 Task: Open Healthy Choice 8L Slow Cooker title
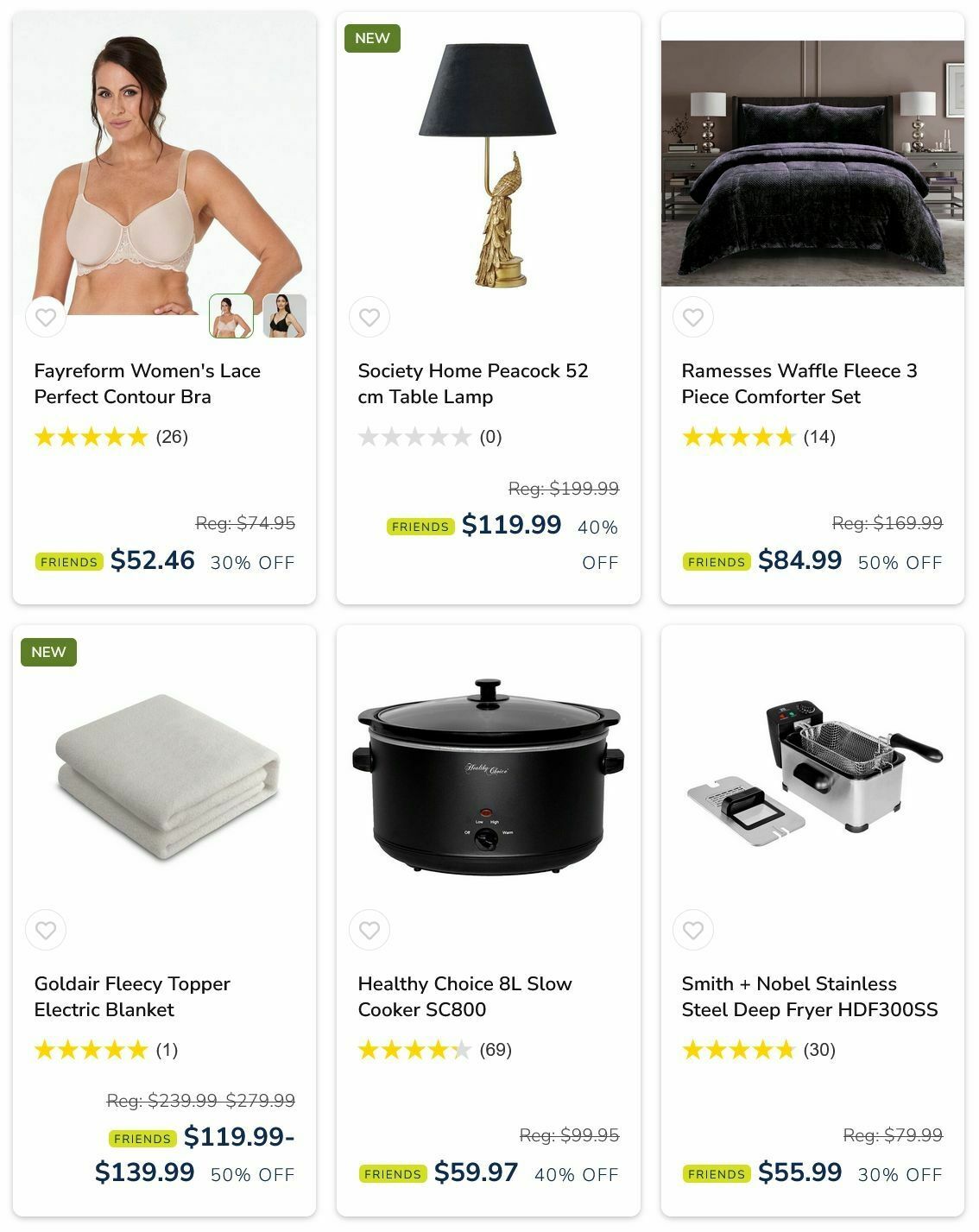465,996
